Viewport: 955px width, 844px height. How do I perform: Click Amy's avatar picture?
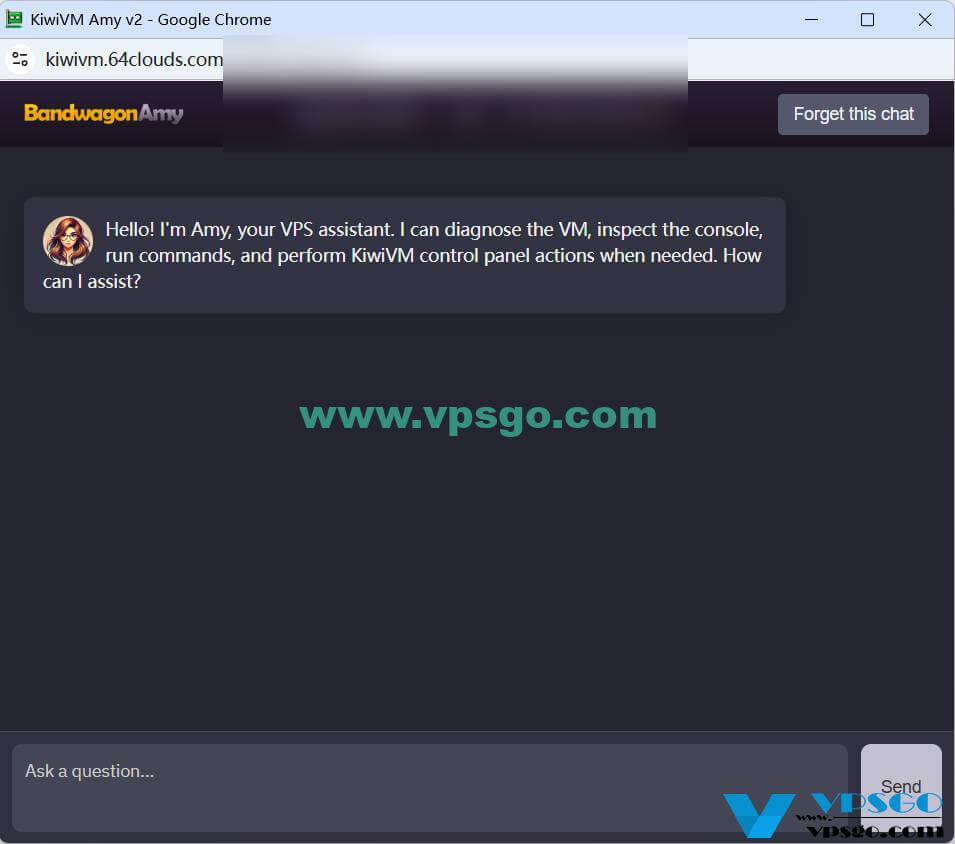point(68,241)
